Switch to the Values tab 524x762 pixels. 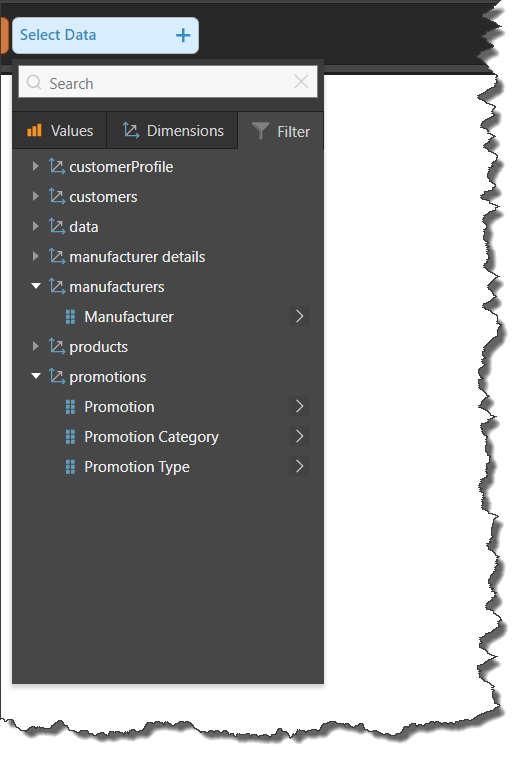tap(59, 131)
